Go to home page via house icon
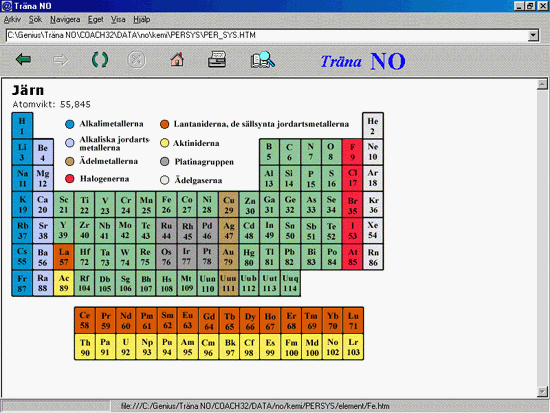This screenshot has width=550, height=413. point(177,59)
